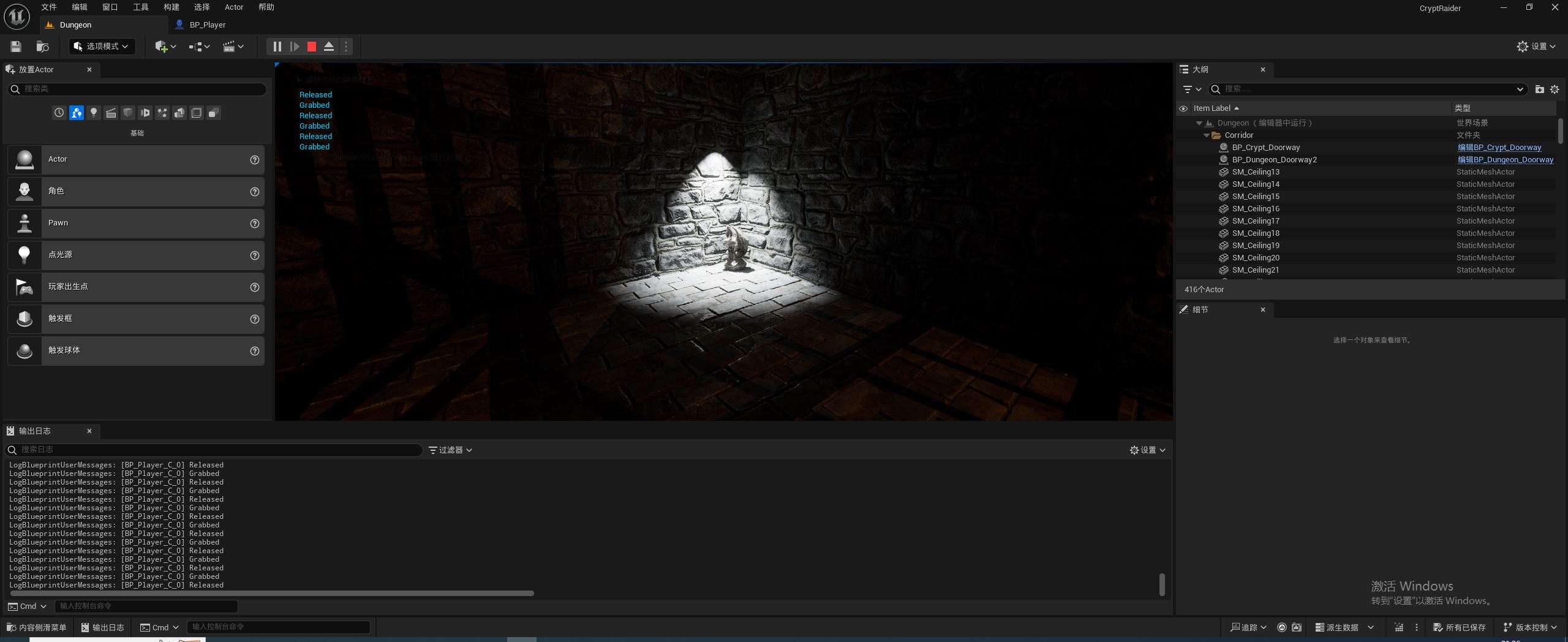The image size is (1568, 642).
Task: Stop the play session with red square
Action: click(312, 47)
